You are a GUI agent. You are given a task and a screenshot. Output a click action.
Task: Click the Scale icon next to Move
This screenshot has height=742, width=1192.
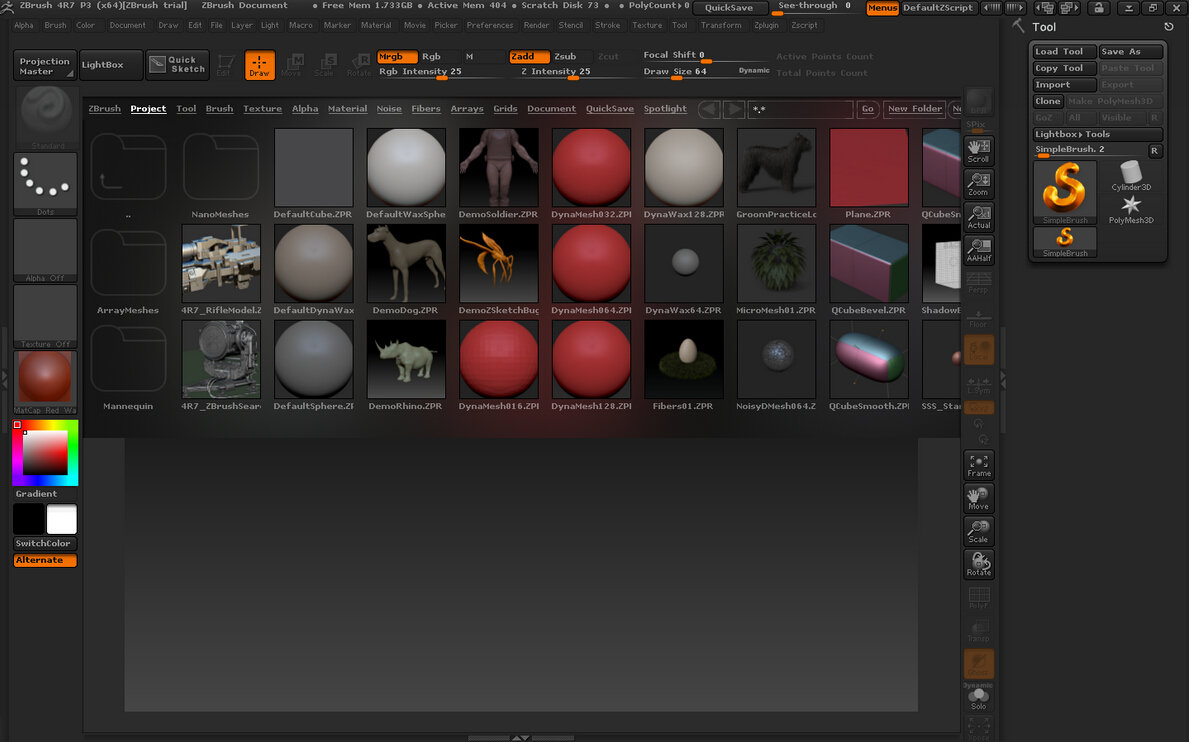click(x=326, y=64)
